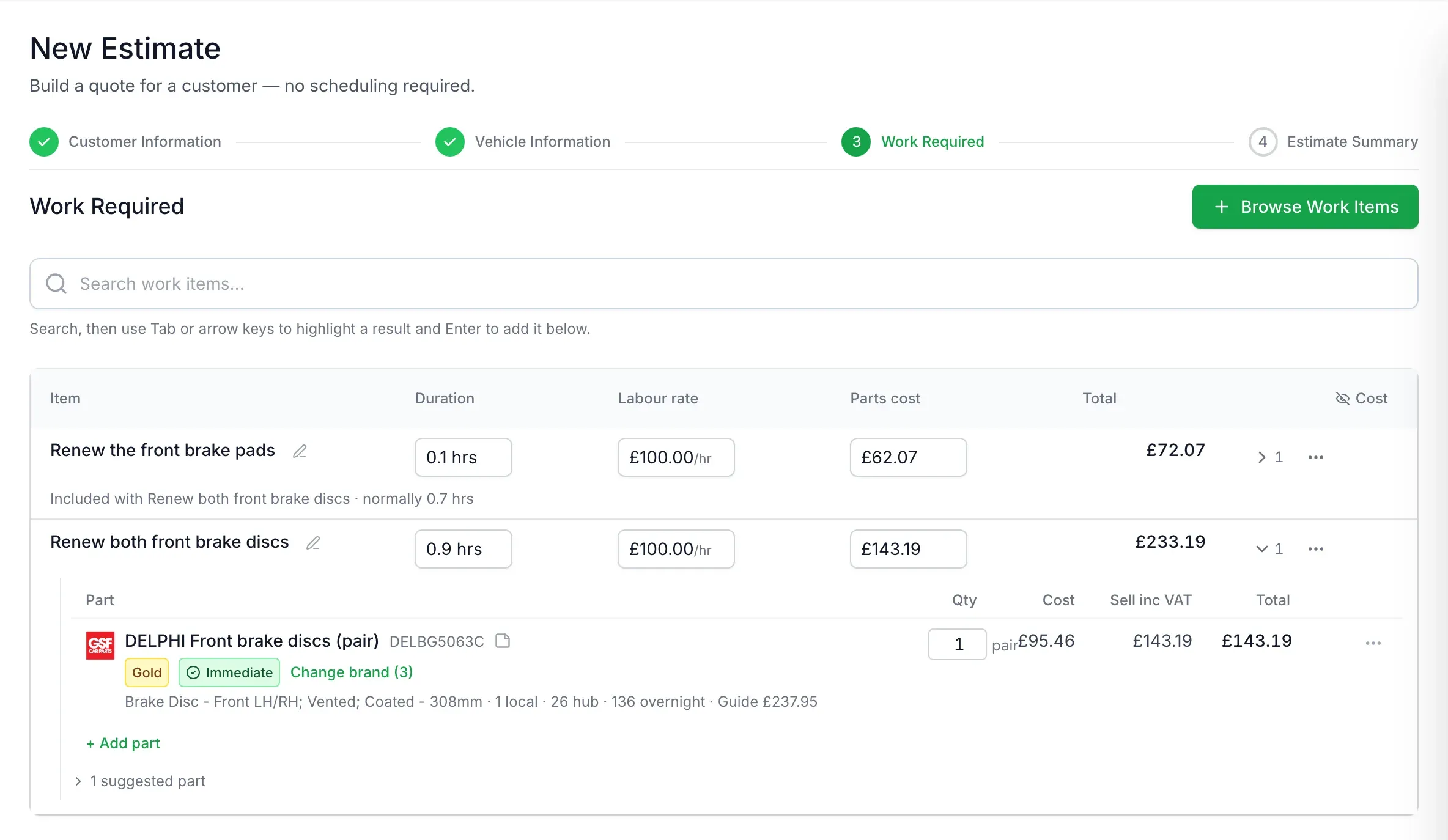Click the £72.07 total value

1175,450
